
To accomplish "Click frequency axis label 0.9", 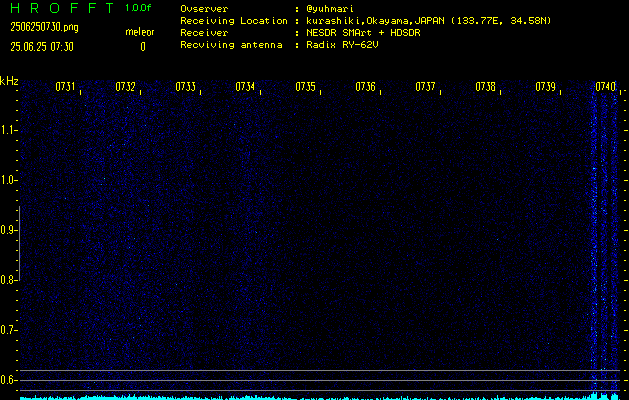I will click(x=8, y=230).
